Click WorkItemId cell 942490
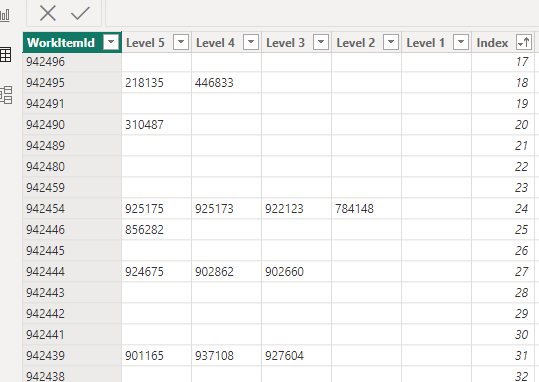Image resolution: width=539 pixels, height=382 pixels. 72,125
